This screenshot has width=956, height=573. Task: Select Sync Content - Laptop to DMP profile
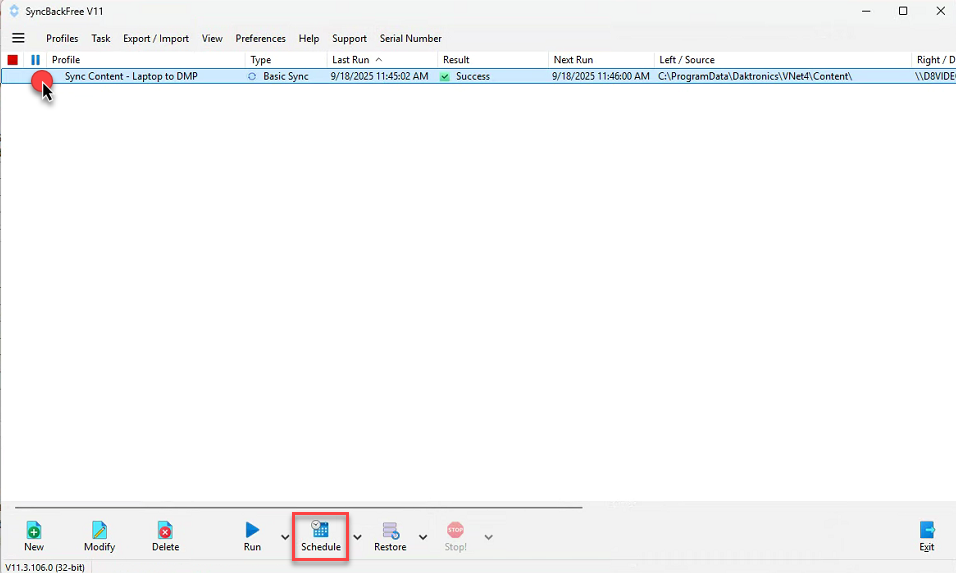click(131, 76)
